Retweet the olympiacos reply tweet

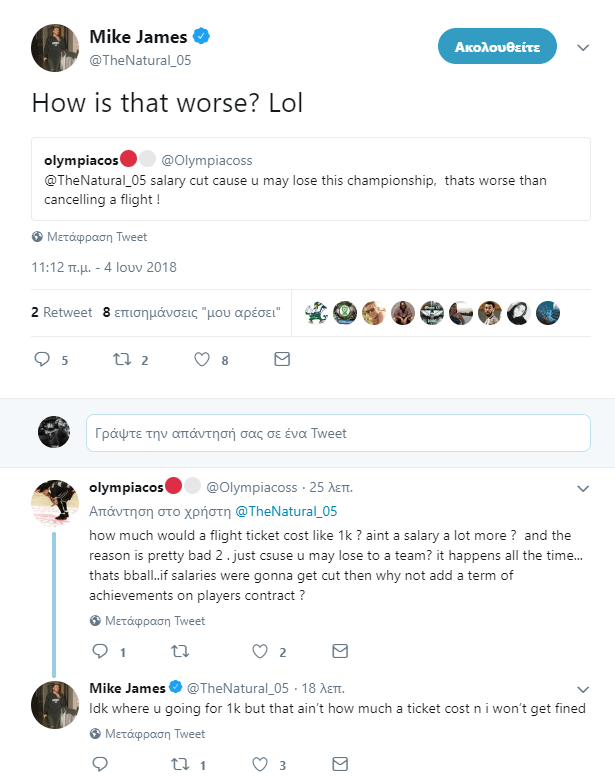[x=180, y=651]
